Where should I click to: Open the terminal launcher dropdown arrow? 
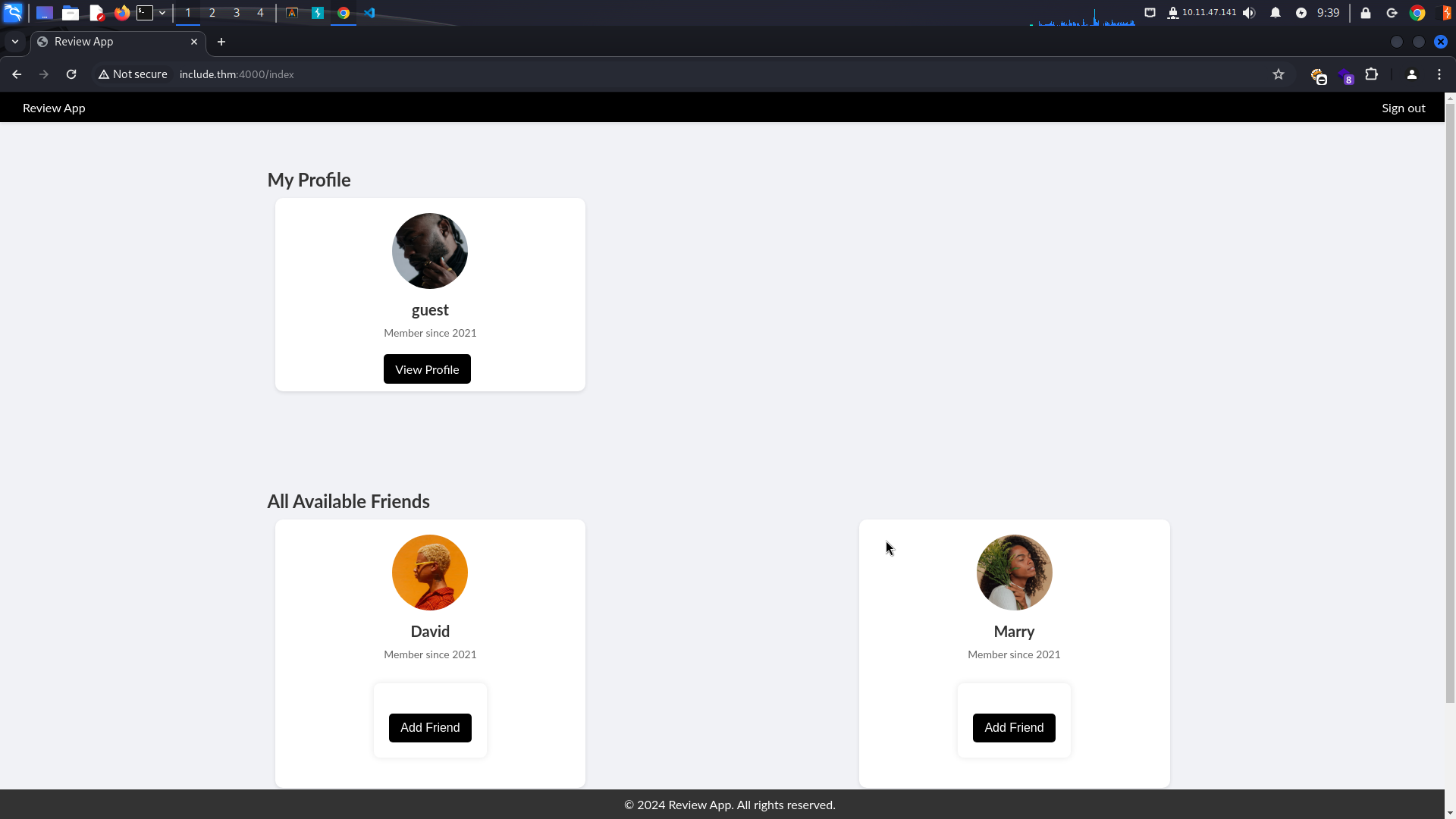(x=162, y=13)
